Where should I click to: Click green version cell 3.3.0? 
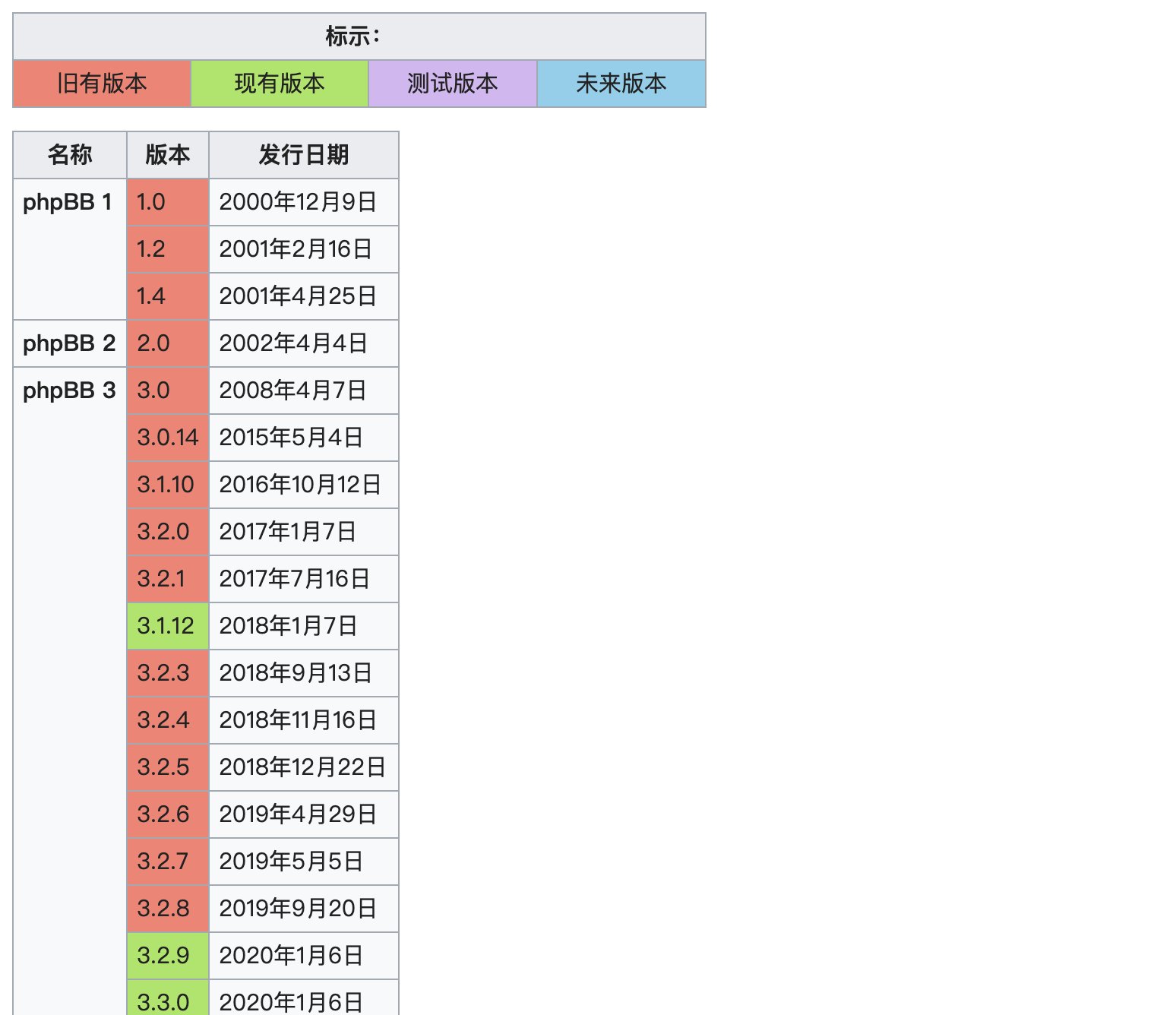point(168,998)
